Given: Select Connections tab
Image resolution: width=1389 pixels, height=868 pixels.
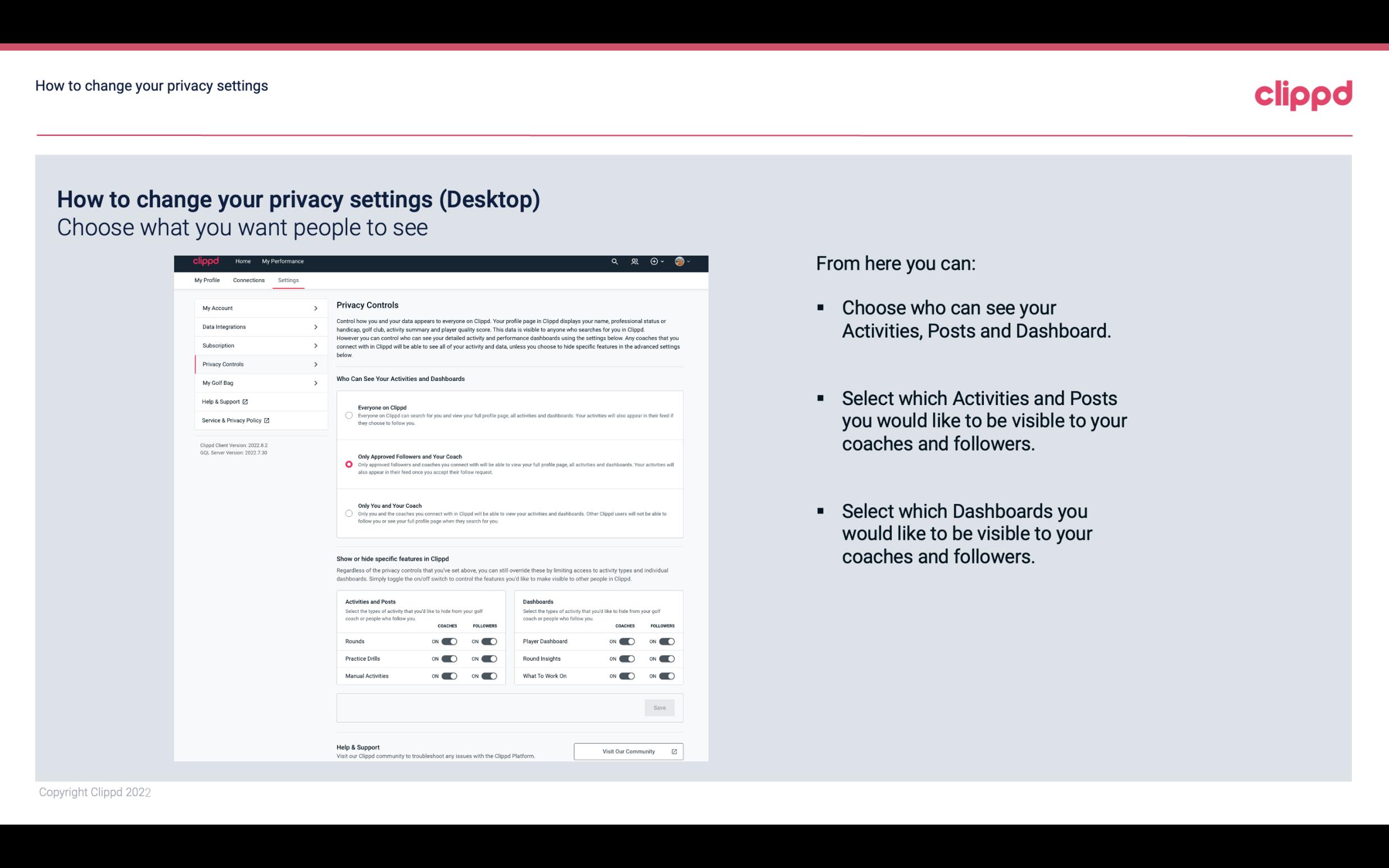Looking at the screenshot, I should pos(249,280).
